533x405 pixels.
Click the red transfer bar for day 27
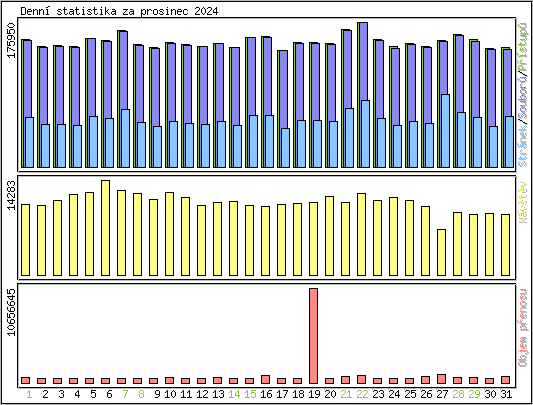pyautogui.click(x=441, y=379)
